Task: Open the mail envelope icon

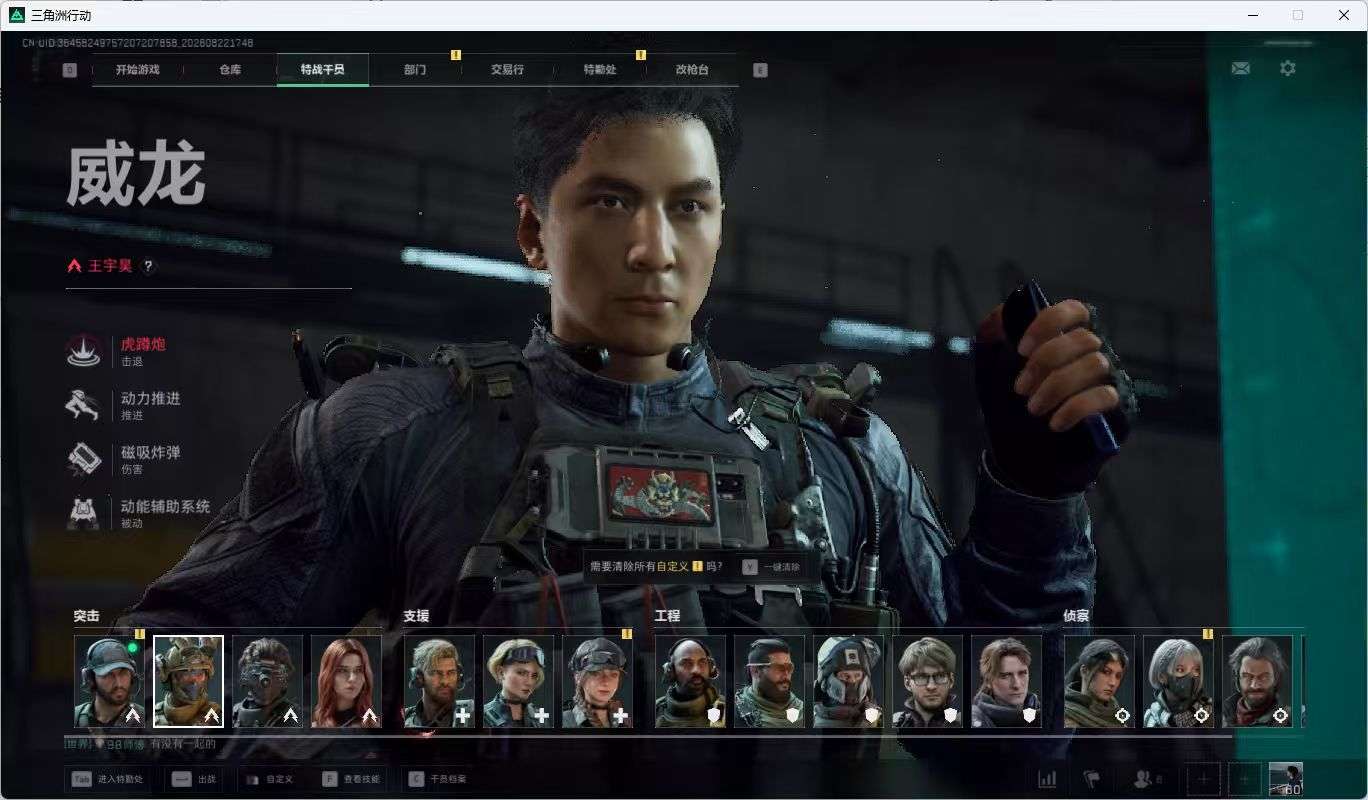Action: [1240, 68]
